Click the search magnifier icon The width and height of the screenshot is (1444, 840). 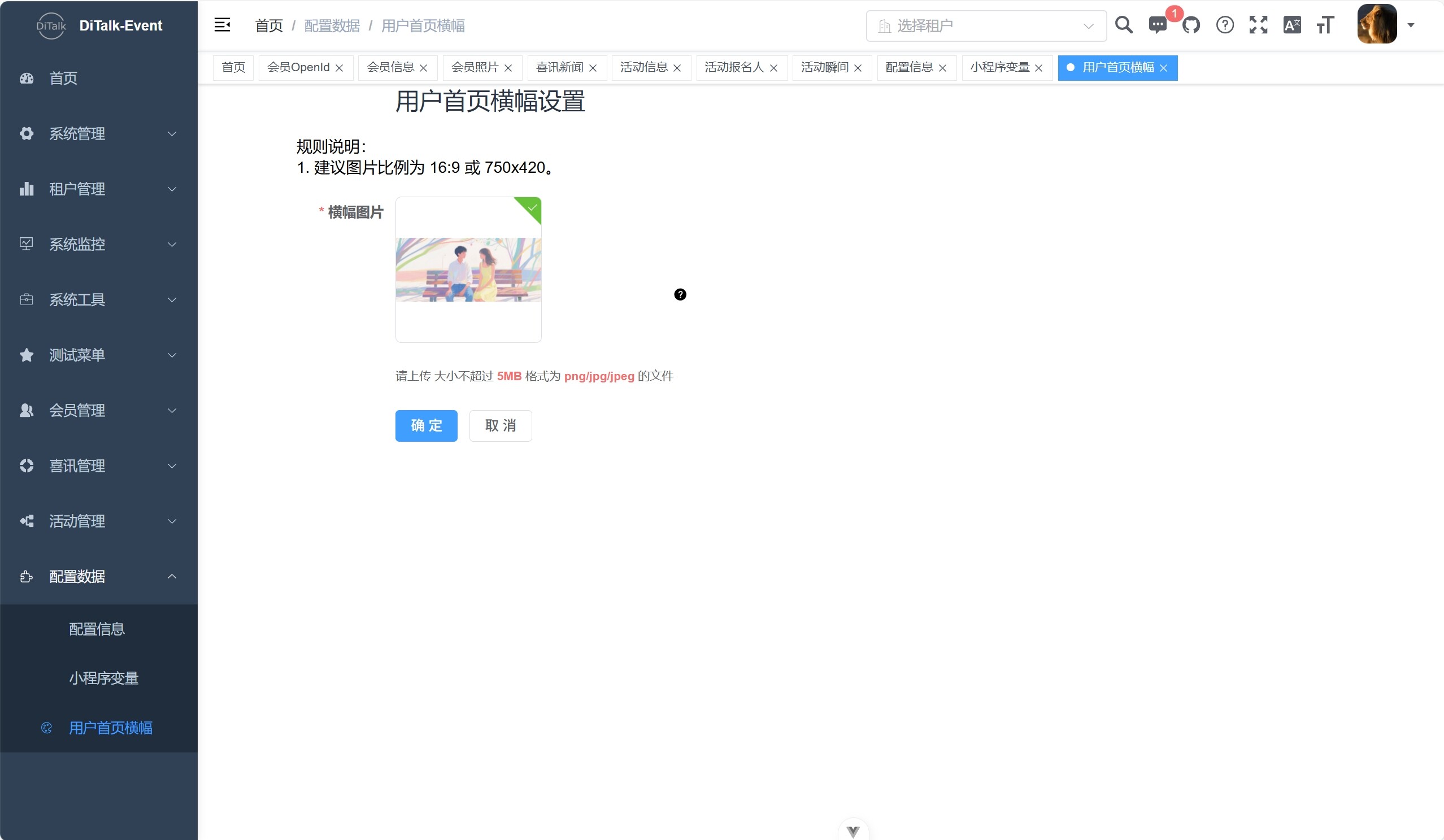pyautogui.click(x=1124, y=25)
